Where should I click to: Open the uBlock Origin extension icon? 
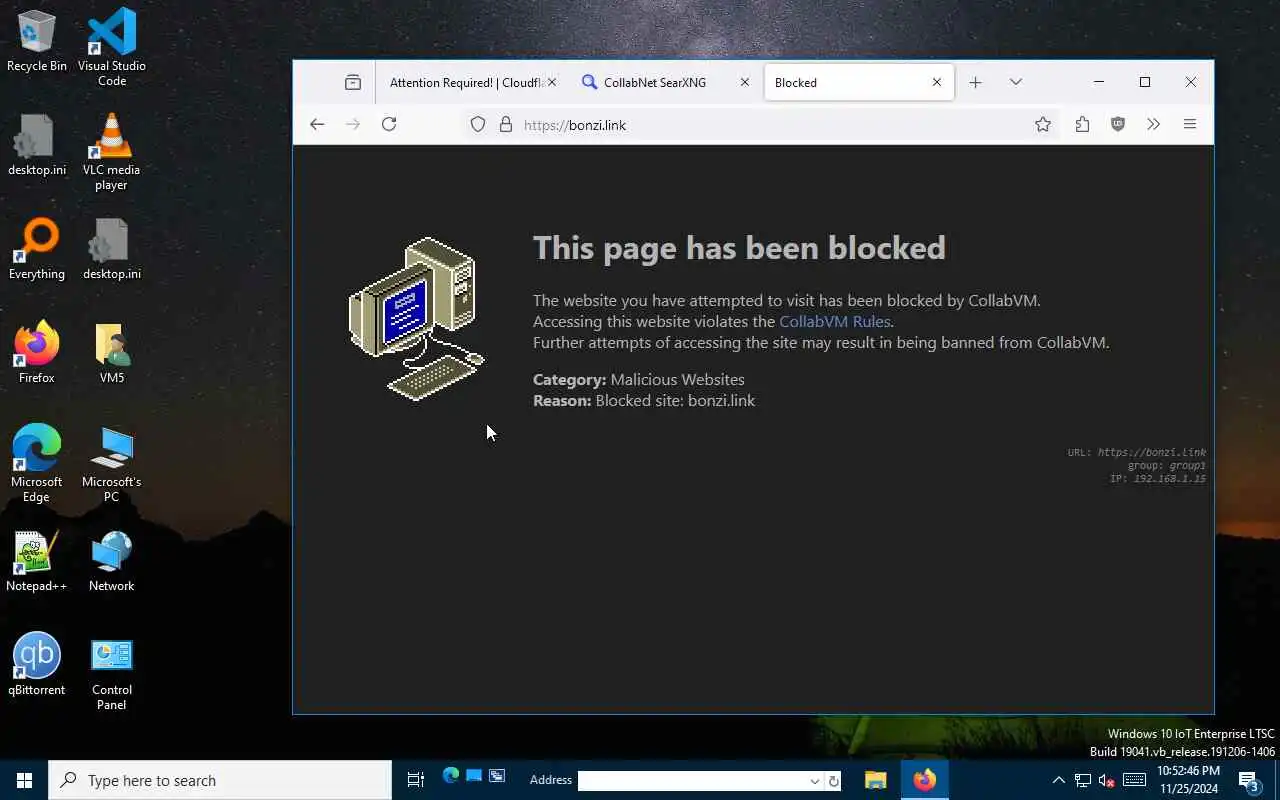pyautogui.click(x=1118, y=124)
